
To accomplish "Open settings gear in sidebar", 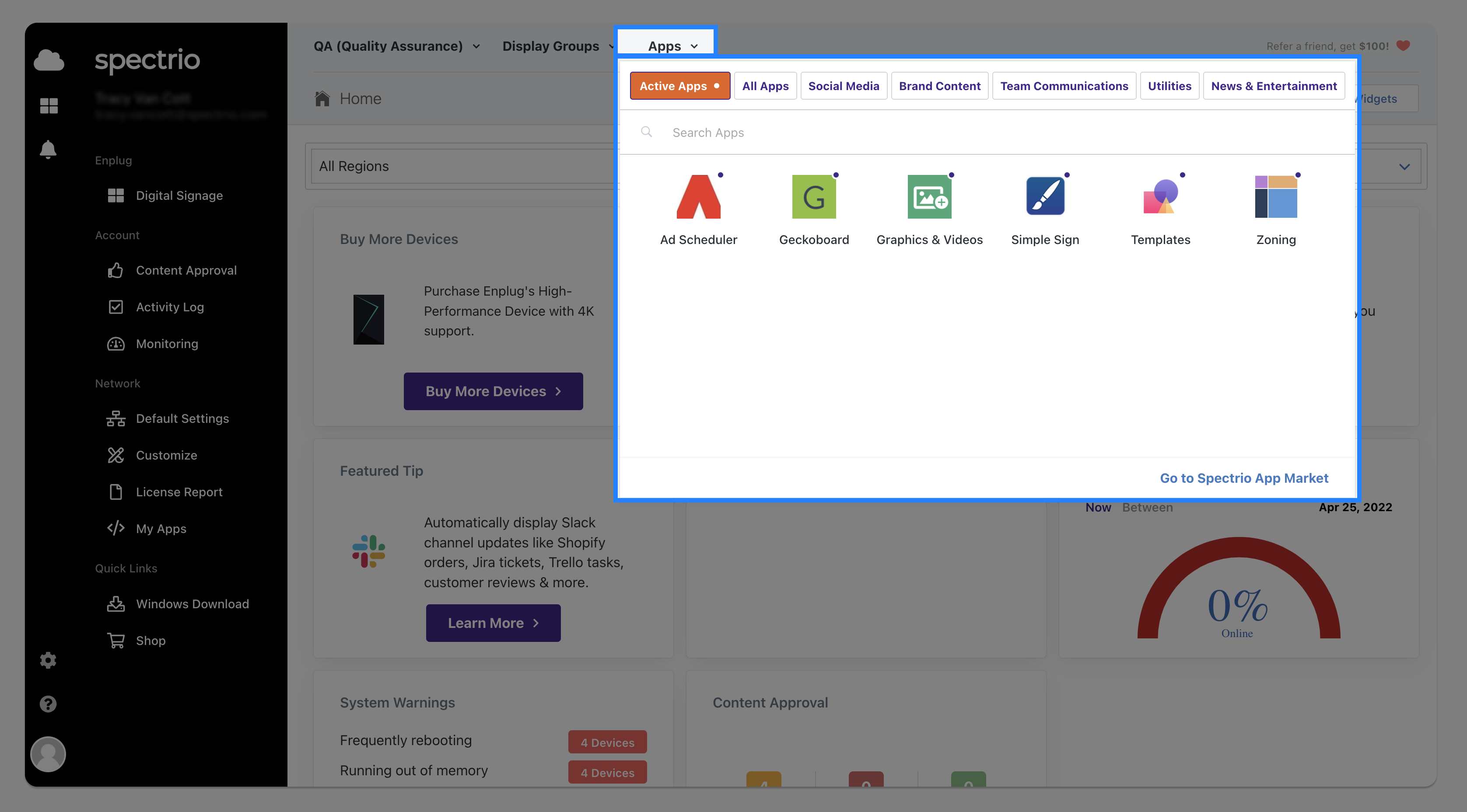I will point(48,660).
